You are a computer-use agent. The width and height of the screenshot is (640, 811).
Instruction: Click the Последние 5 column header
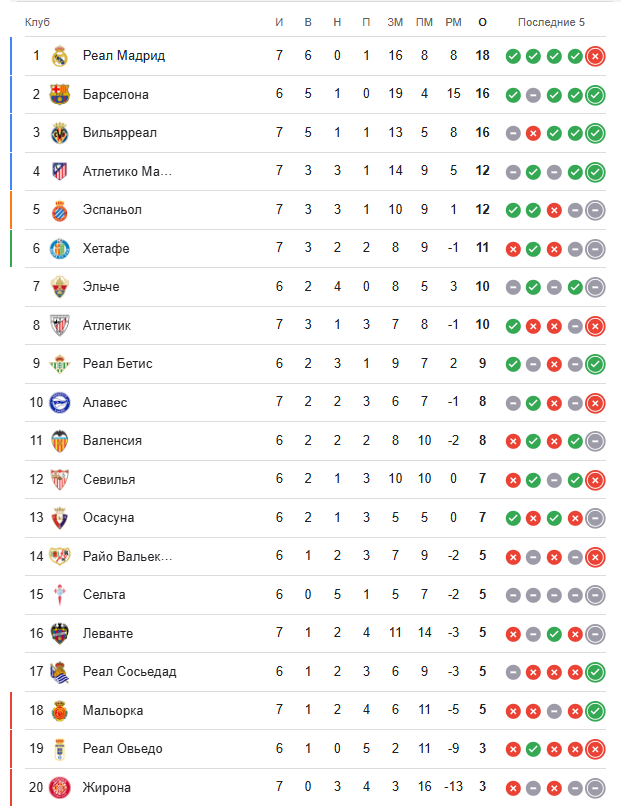coord(552,22)
